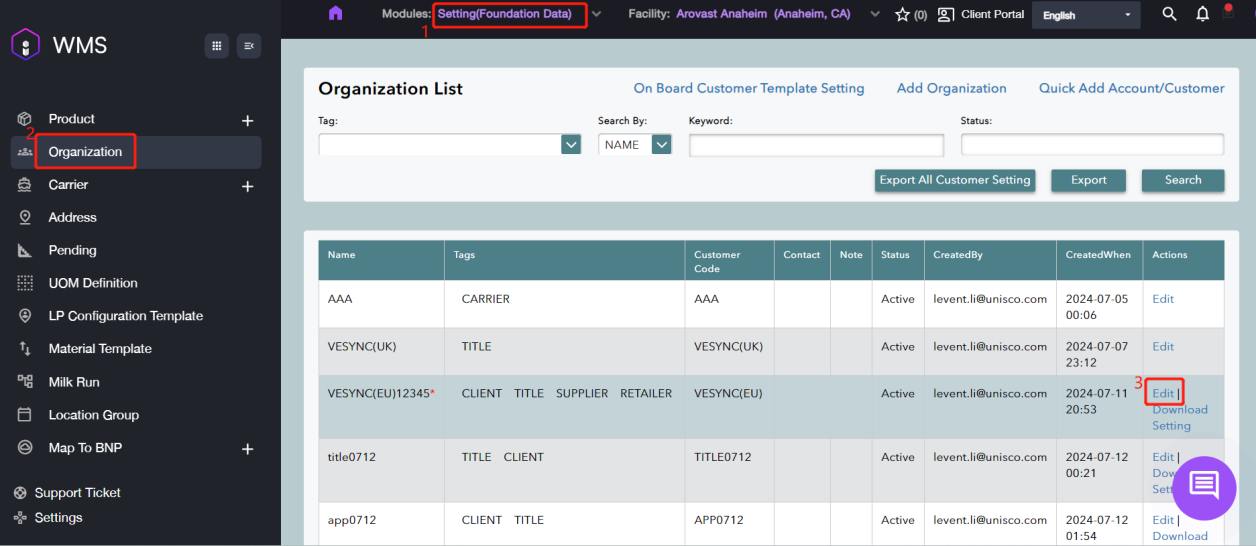Click the Export All Customer Setting button
The image size is (1256, 546).
[x=954, y=180]
